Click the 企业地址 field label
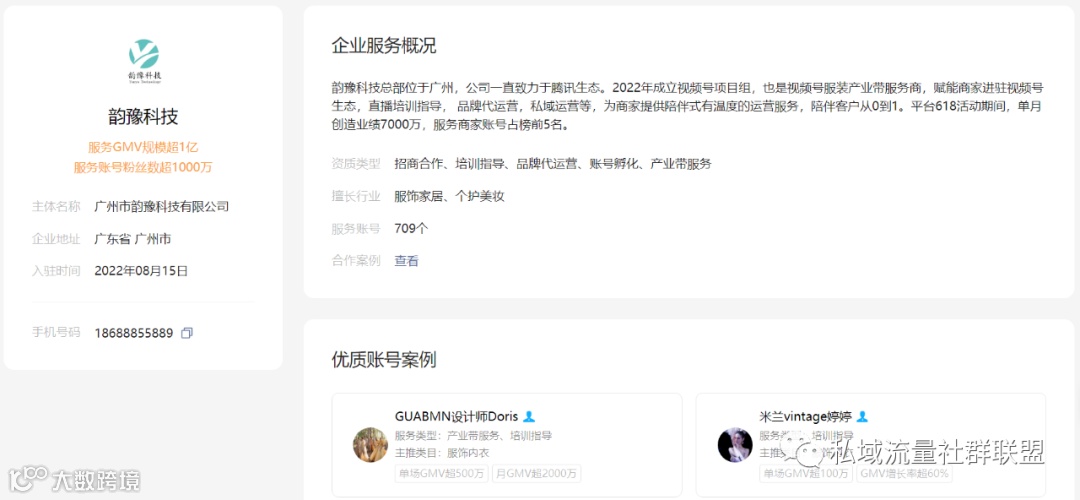This screenshot has width=1080, height=500. point(56,239)
